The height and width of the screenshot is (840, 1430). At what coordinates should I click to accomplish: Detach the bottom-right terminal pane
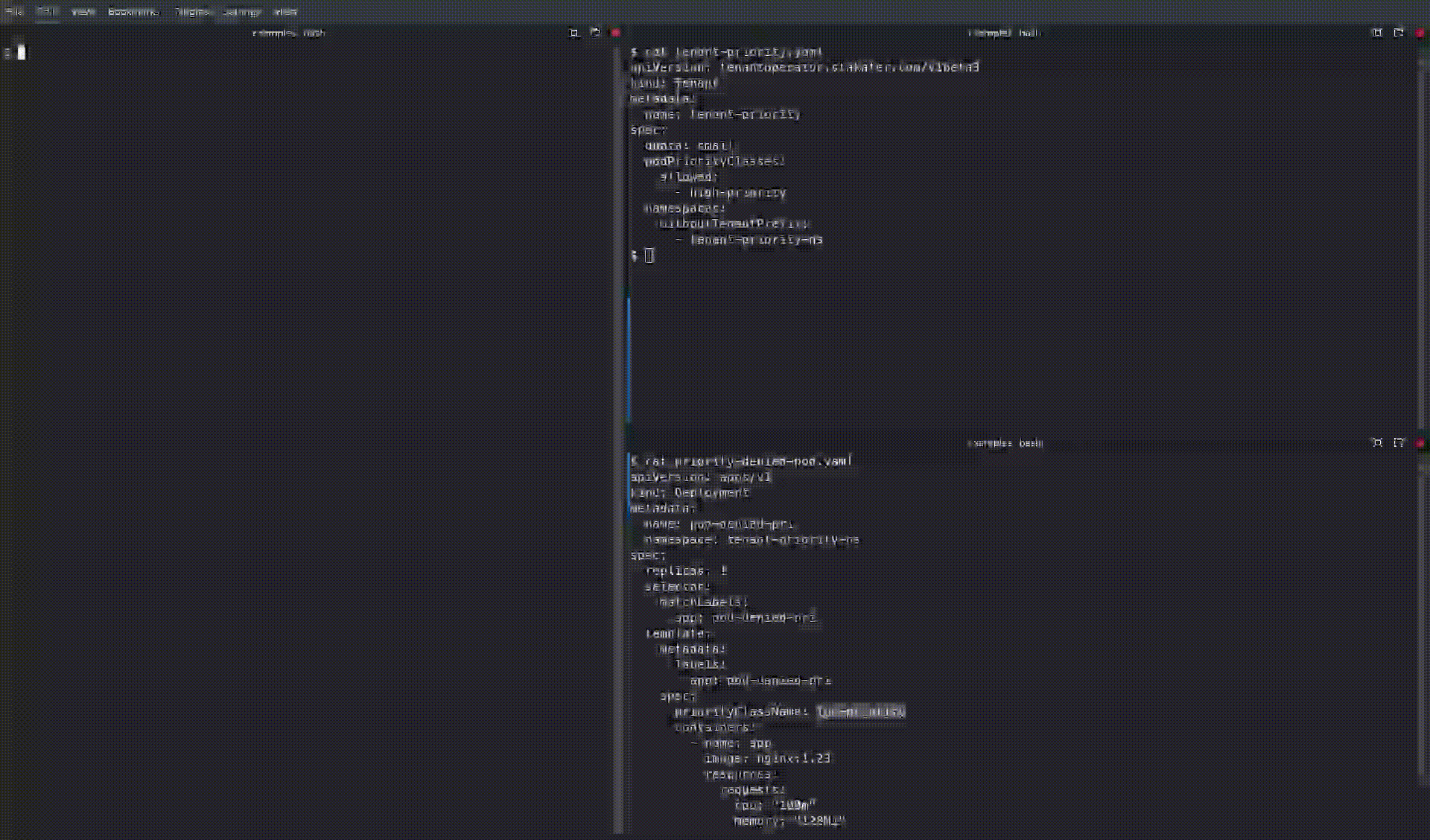[1399, 443]
